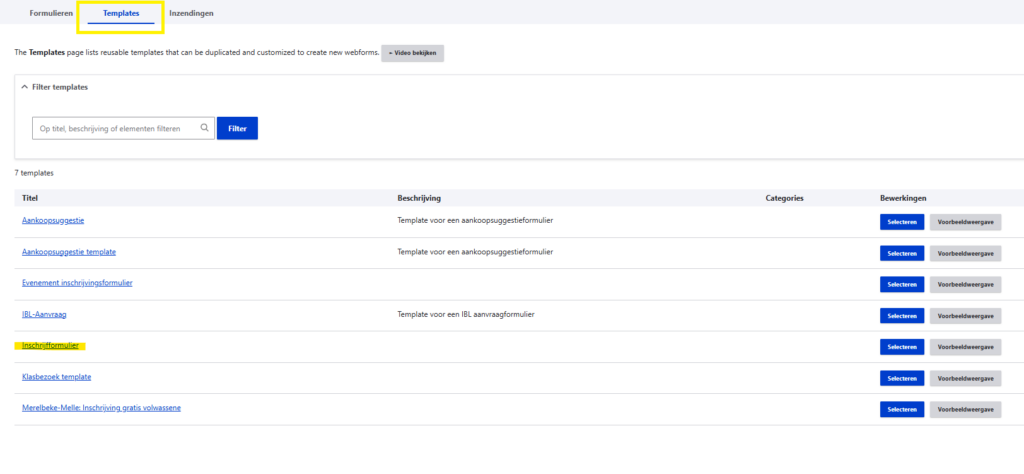Open the IBL-Aanvraag template link
The height and width of the screenshot is (474, 1024).
[x=44, y=314]
